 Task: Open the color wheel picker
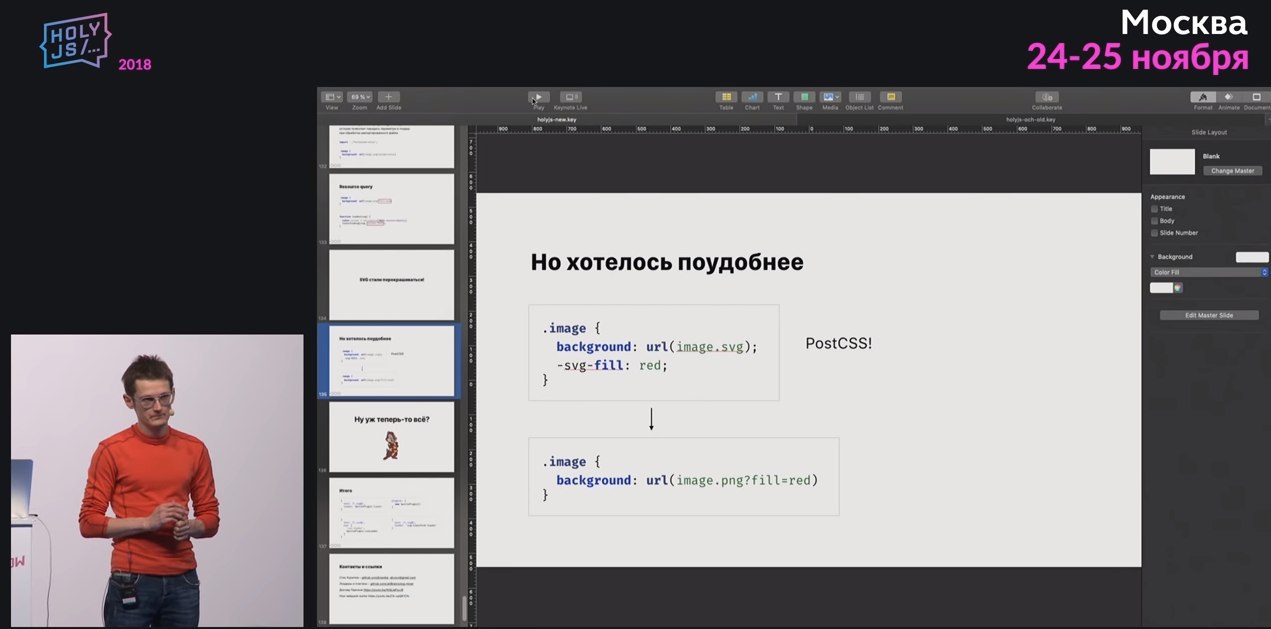click(x=1178, y=288)
